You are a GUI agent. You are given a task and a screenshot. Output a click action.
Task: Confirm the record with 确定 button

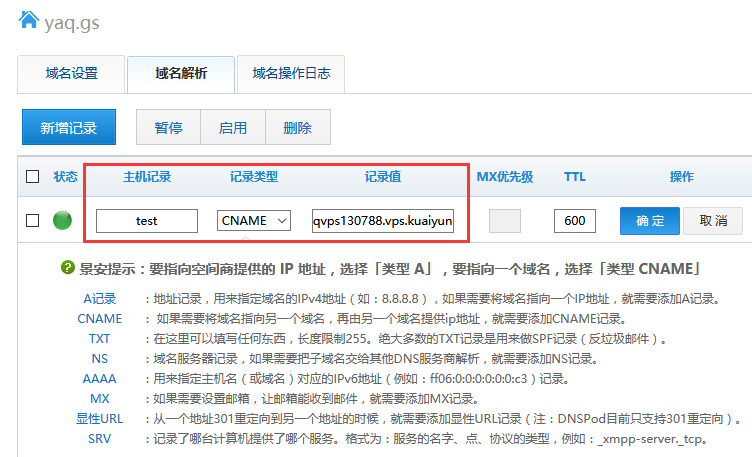click(650, 221)
